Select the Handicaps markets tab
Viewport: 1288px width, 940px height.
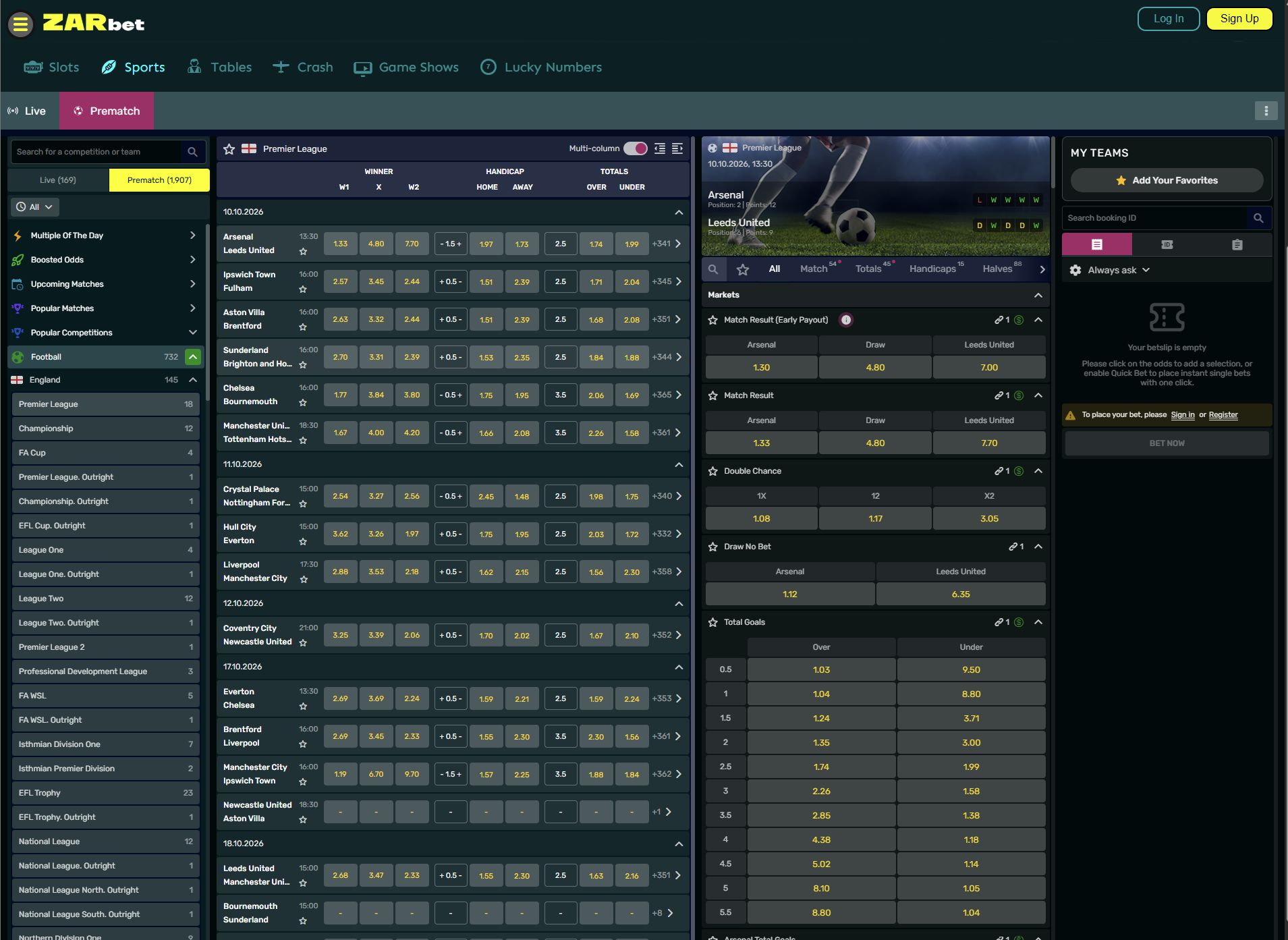click(933, 269)
